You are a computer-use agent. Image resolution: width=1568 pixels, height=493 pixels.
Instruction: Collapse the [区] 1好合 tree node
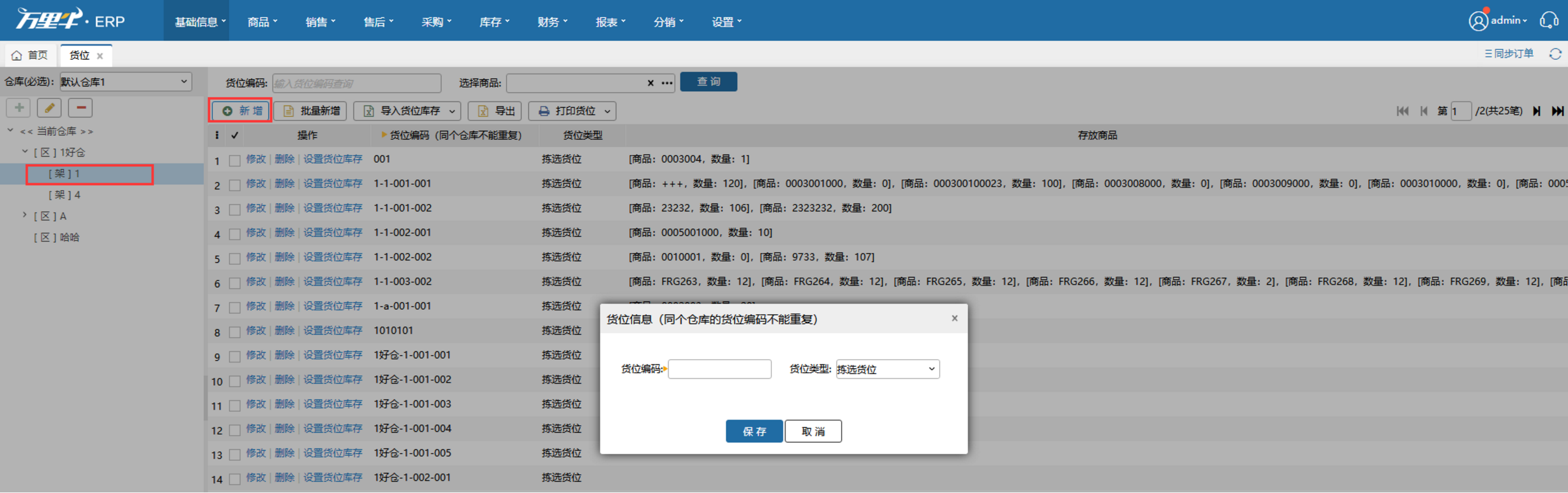[25, 152]
